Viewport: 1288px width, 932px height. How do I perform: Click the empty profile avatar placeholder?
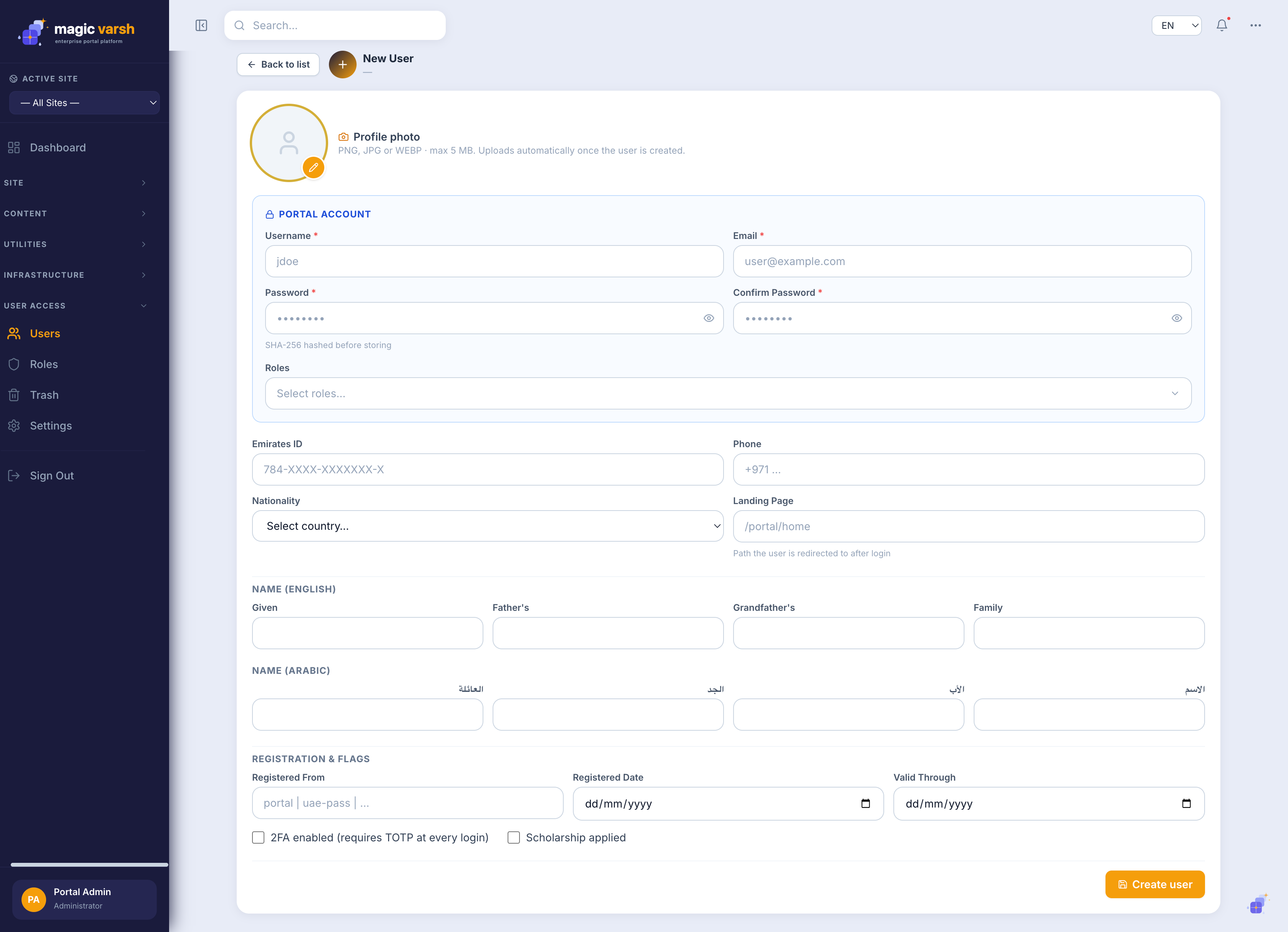pos(289,143)
